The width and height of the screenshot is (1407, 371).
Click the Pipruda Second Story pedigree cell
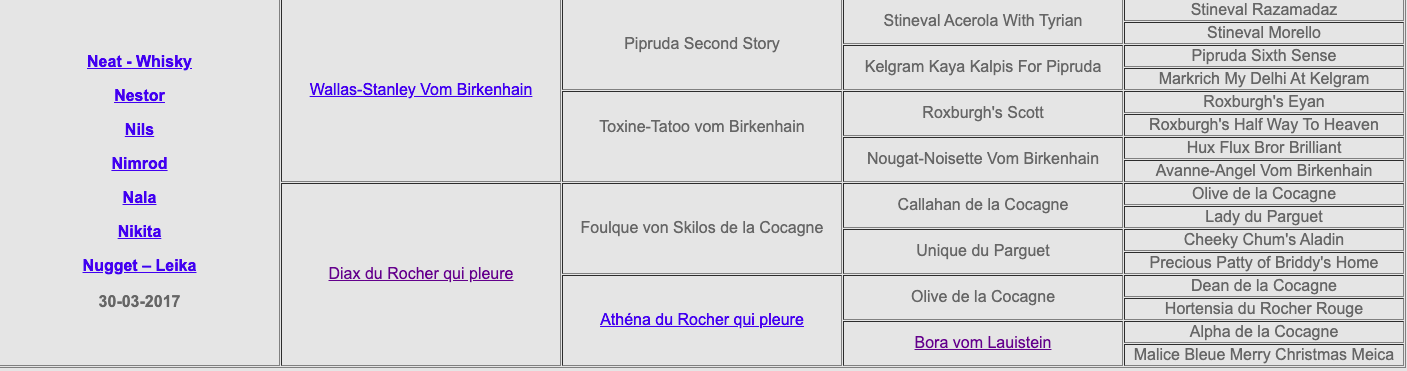point(702,44)
